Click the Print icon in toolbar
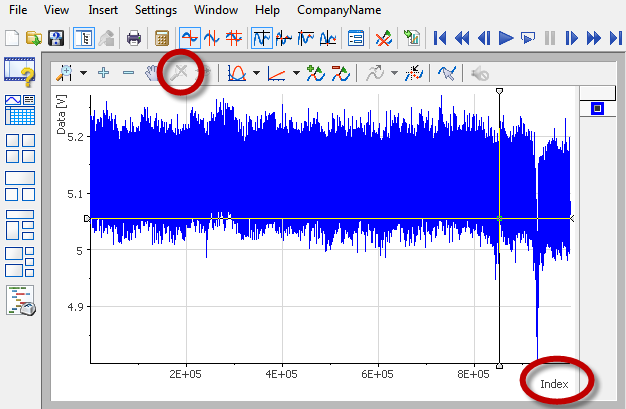This screenshot has height=409, width=626. [133, 39]
